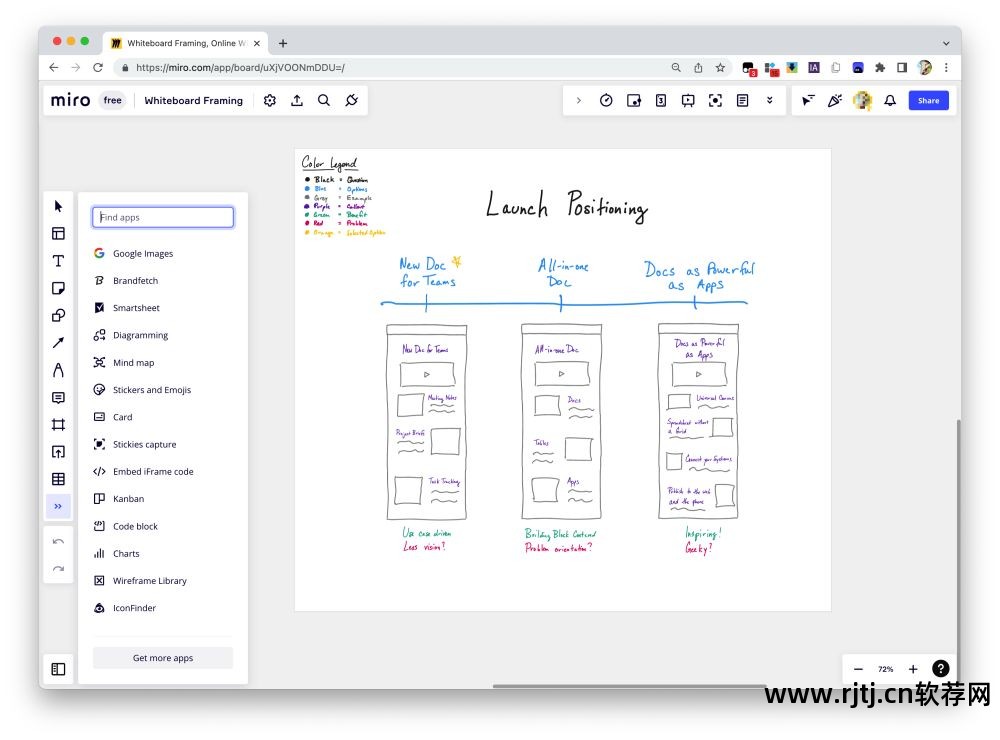Image resolution: width=1000 pixels, height=740 pixels.
Task: Select the Sticky note tool
Action: [58, 288]
